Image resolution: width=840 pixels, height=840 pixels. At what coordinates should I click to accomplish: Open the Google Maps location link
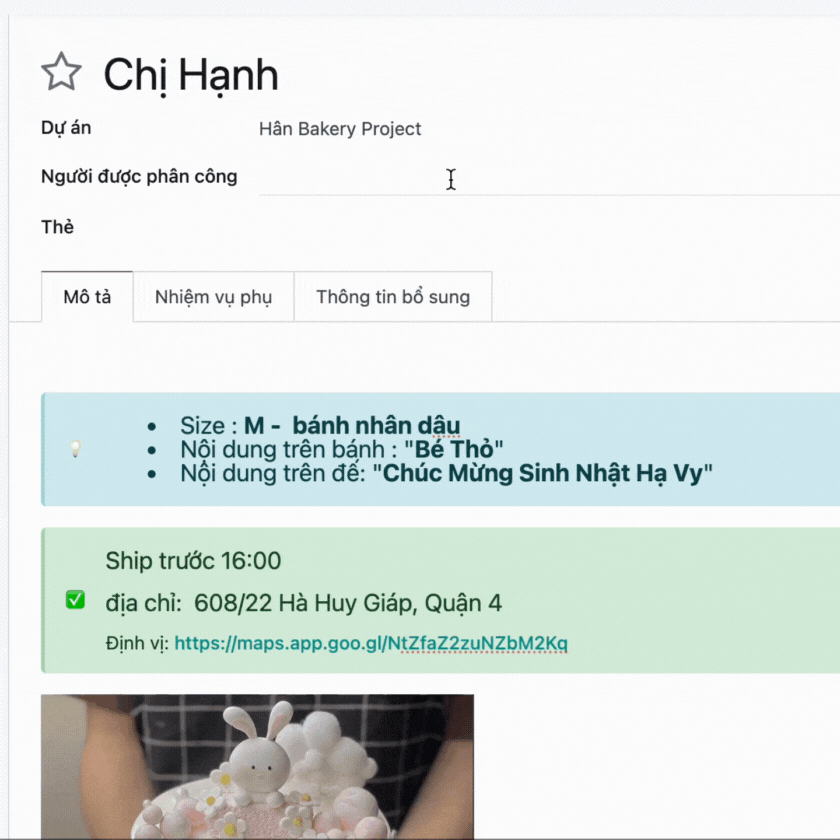[x=371, y=643]
